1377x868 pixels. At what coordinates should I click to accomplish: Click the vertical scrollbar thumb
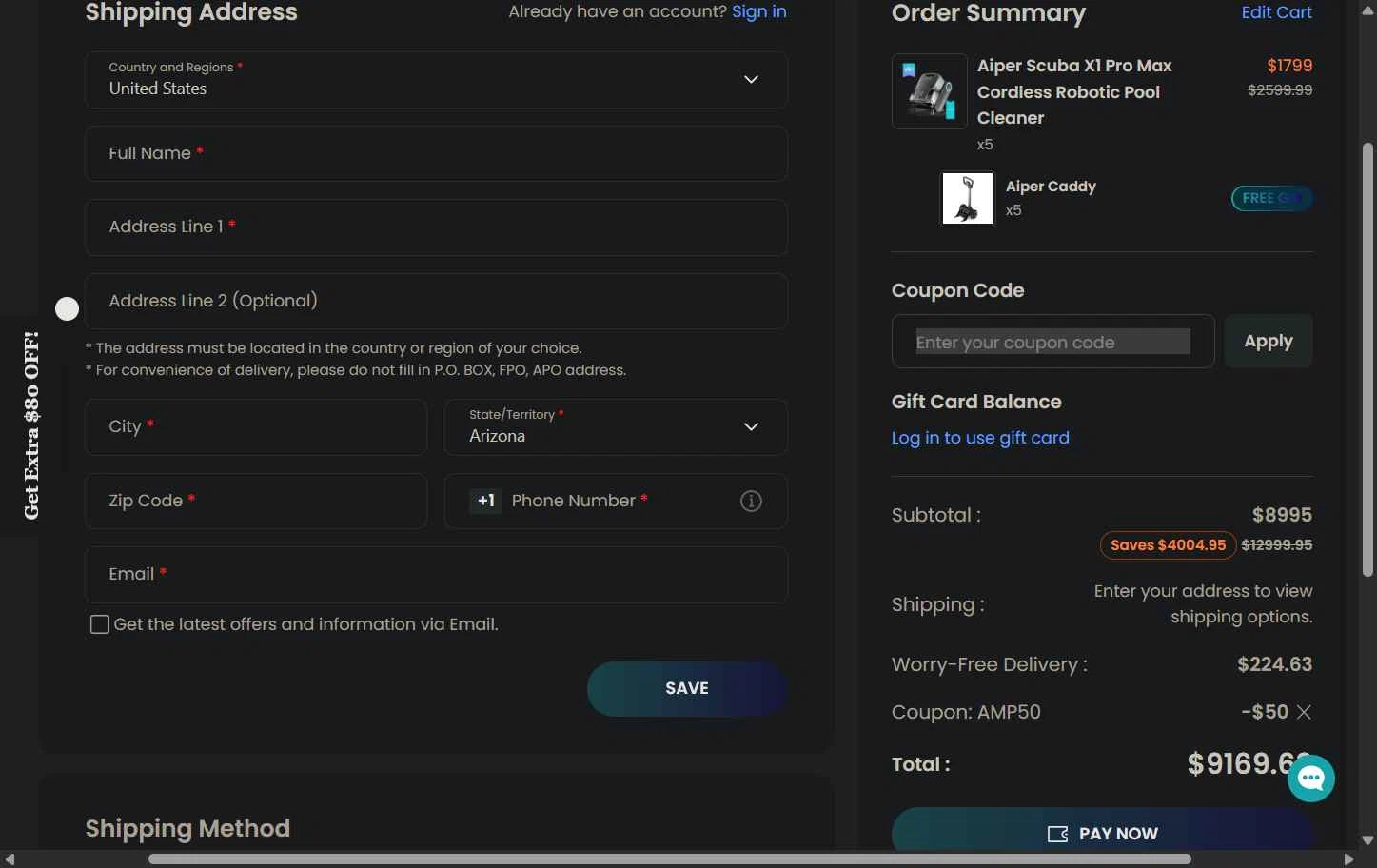click(1368, 360)
